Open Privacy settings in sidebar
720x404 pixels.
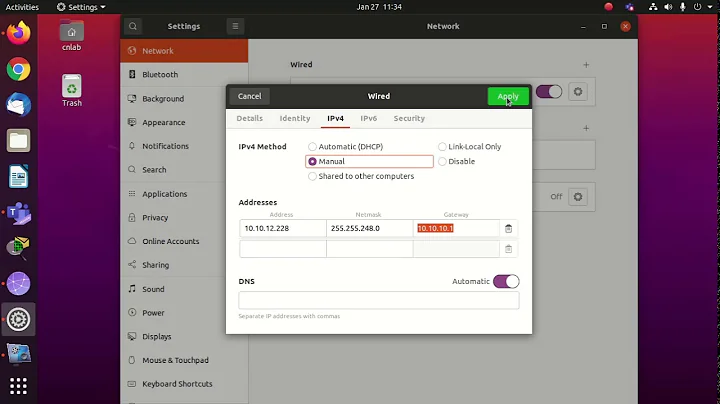click(x=184, y=218)
